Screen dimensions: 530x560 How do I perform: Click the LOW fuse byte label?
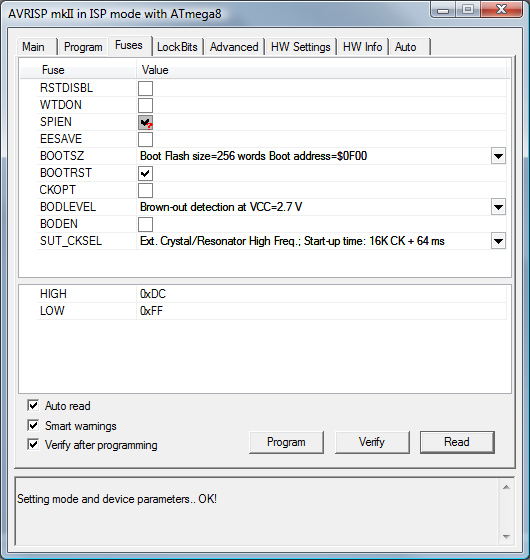(52, 311)
